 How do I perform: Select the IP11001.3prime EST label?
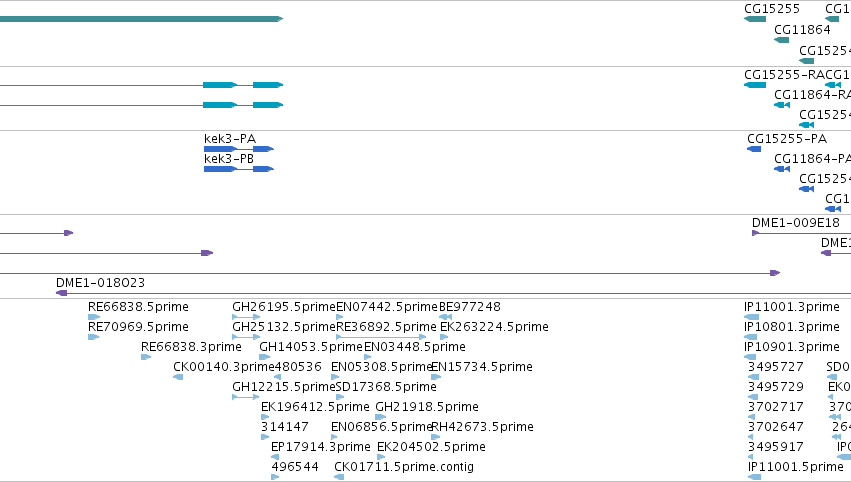pyautogui.click(x=792, y=307)
